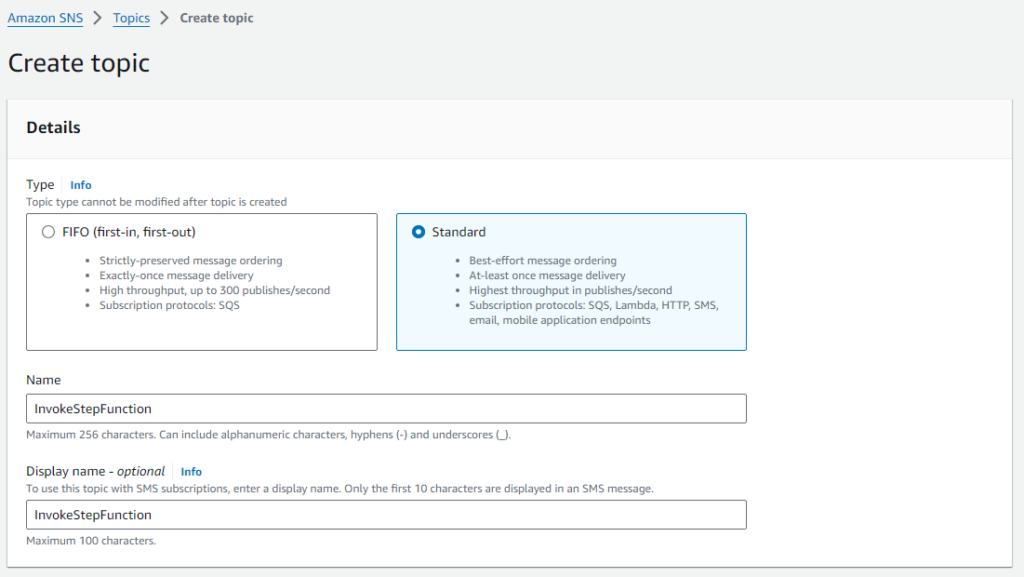Open the Info link next to Type

[x=81, y=185]
